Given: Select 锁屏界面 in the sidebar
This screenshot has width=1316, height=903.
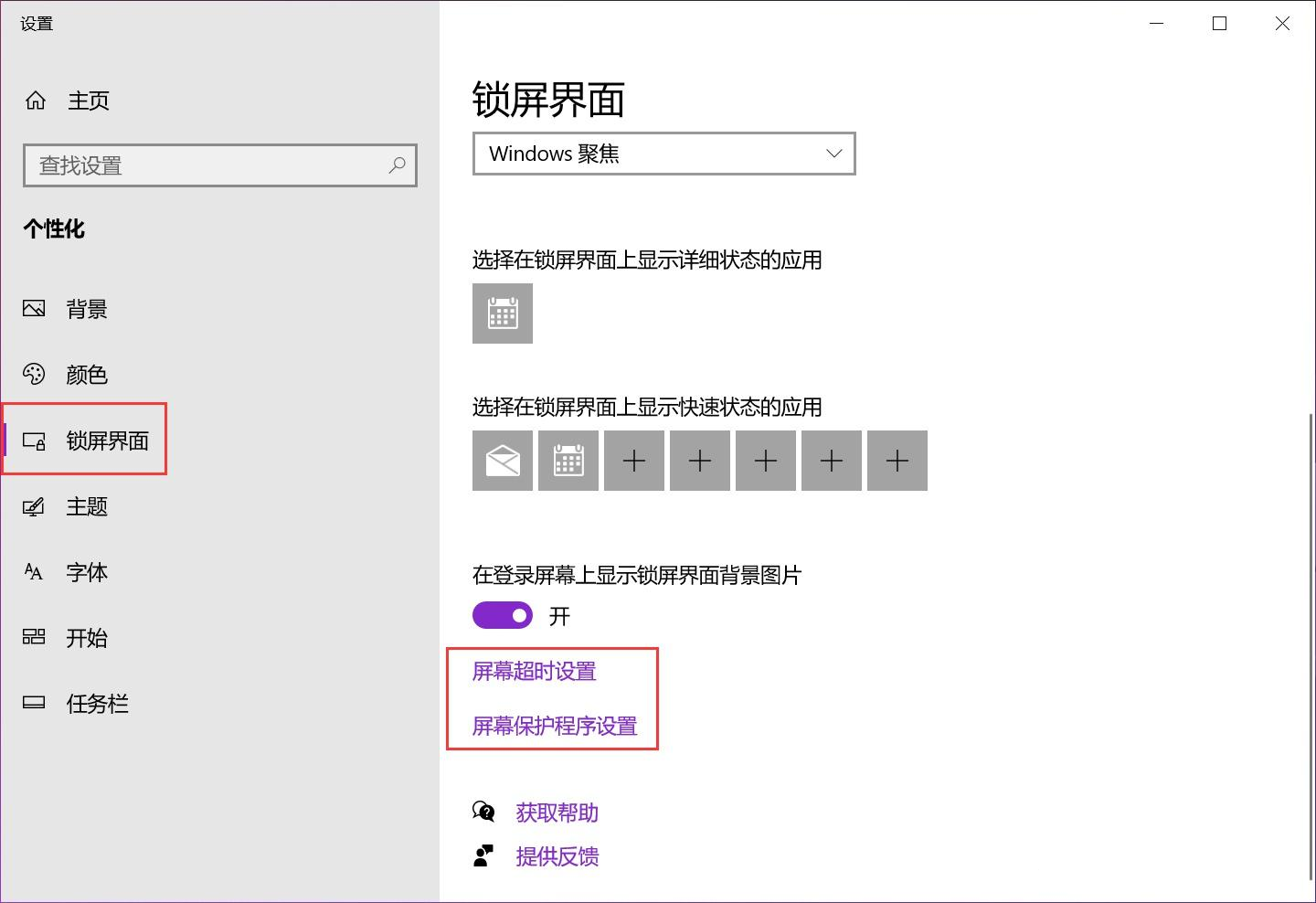Looking at the screenshot, I should pyautogui.click(x=219, y=441).
